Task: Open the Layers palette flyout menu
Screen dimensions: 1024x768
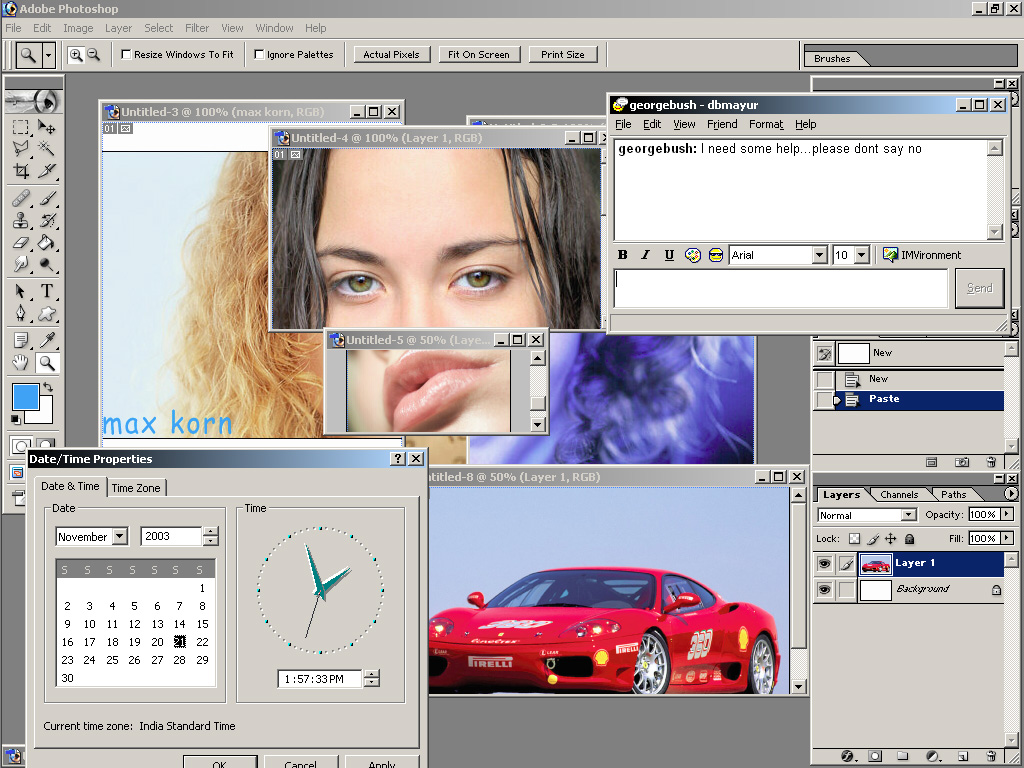Action: (1011, 494)
